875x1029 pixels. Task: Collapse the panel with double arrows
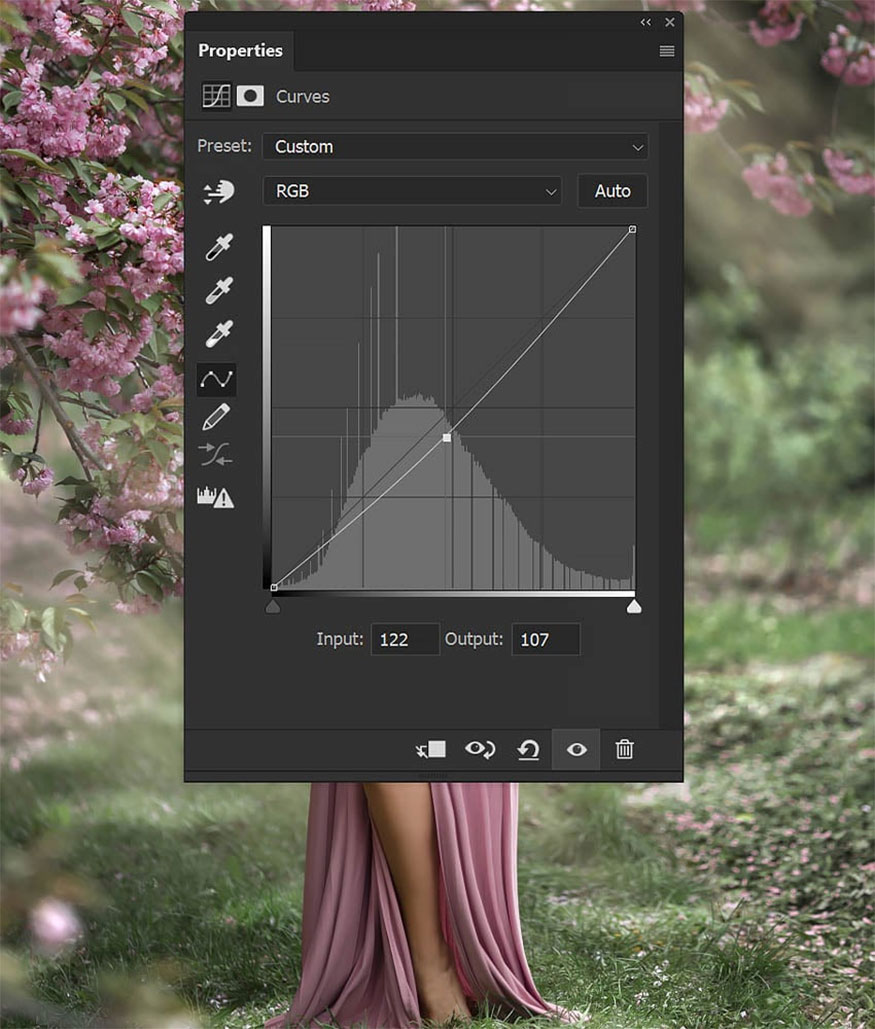646,22
